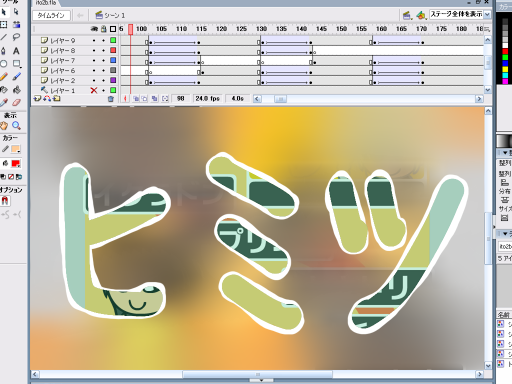Toggle onion skin button
Image resolution: width=512 pixels, height=384 pixels.
[x=135, y=99]
